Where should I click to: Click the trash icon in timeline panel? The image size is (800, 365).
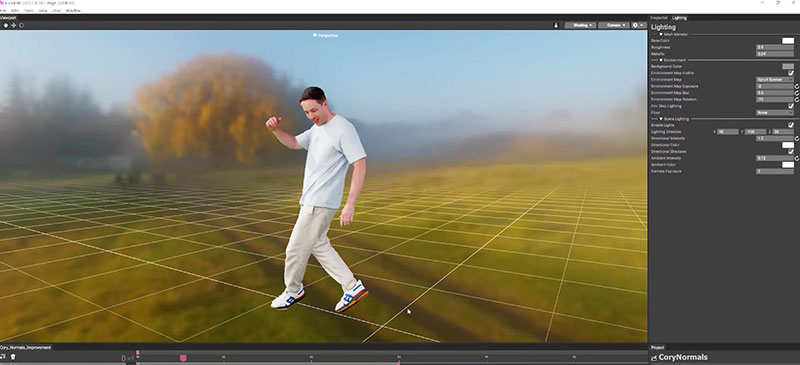[x=13, y=357]
